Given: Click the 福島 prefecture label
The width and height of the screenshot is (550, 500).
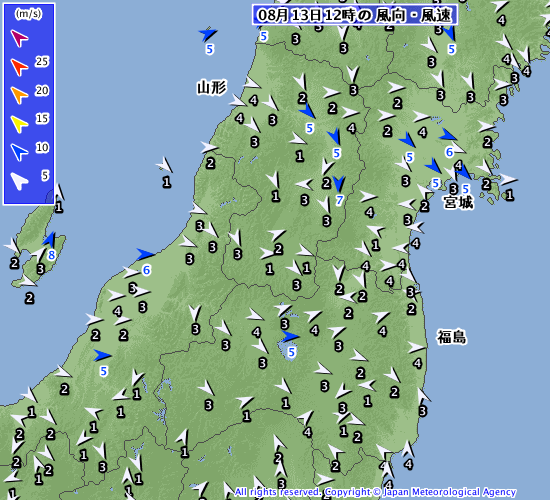Looking at the screenshot, I should pos(451,337).
